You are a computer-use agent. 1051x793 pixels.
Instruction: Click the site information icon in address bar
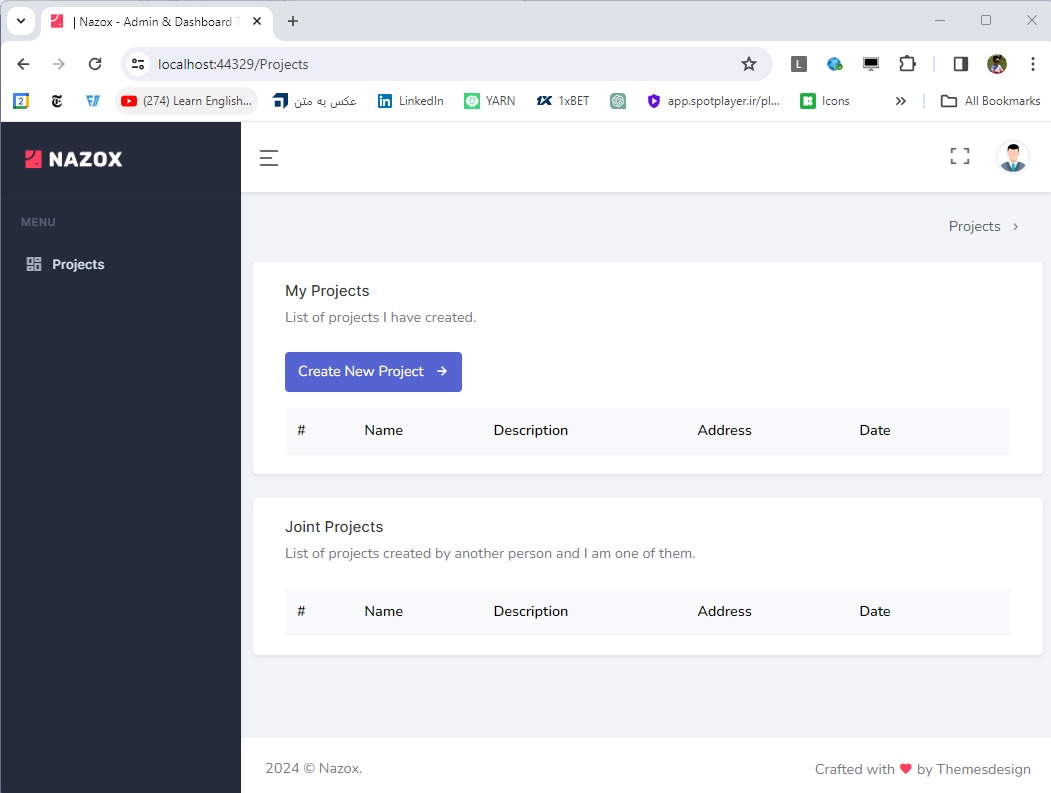click(138, 64)
